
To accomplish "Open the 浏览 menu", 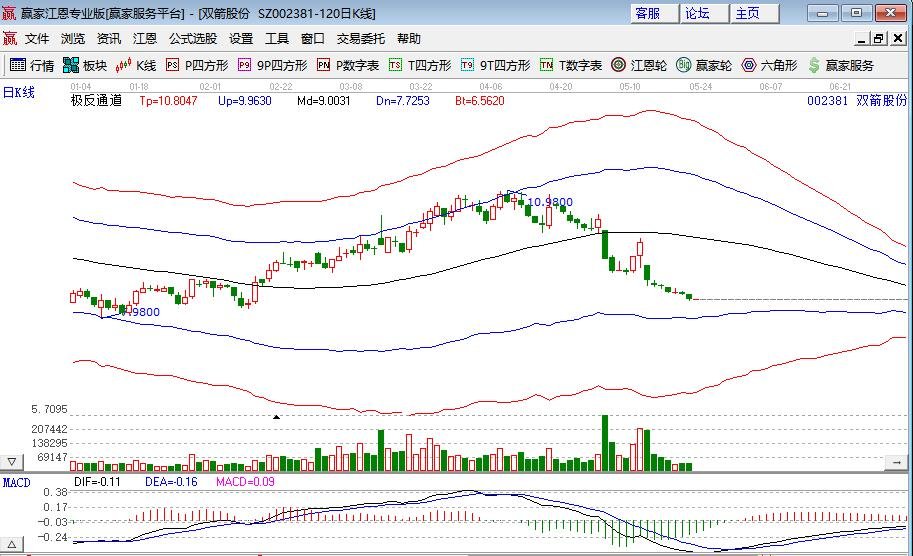I will (x=73, y=39).
